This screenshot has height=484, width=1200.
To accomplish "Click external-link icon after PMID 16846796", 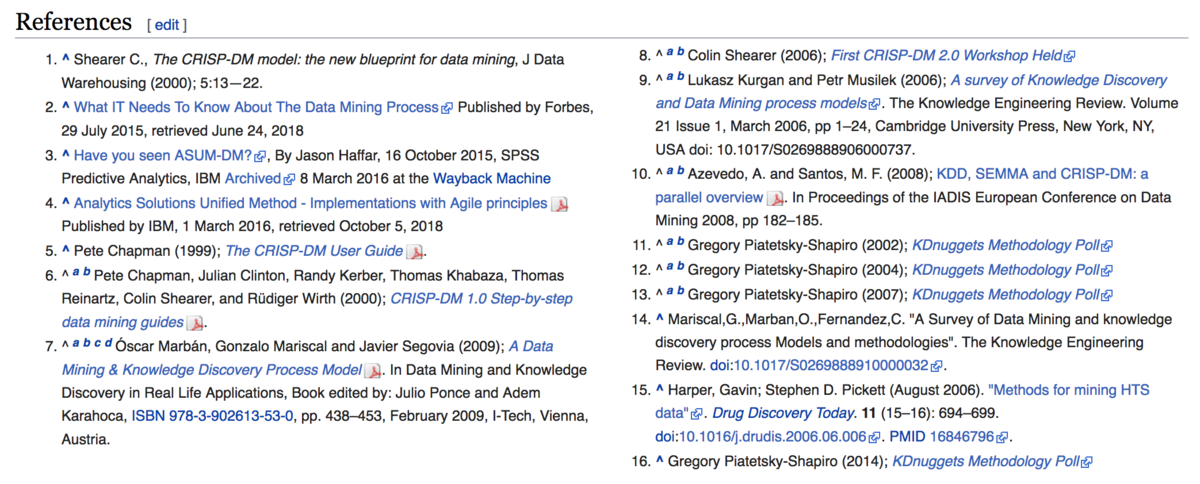I will [x=1003, y=438].
